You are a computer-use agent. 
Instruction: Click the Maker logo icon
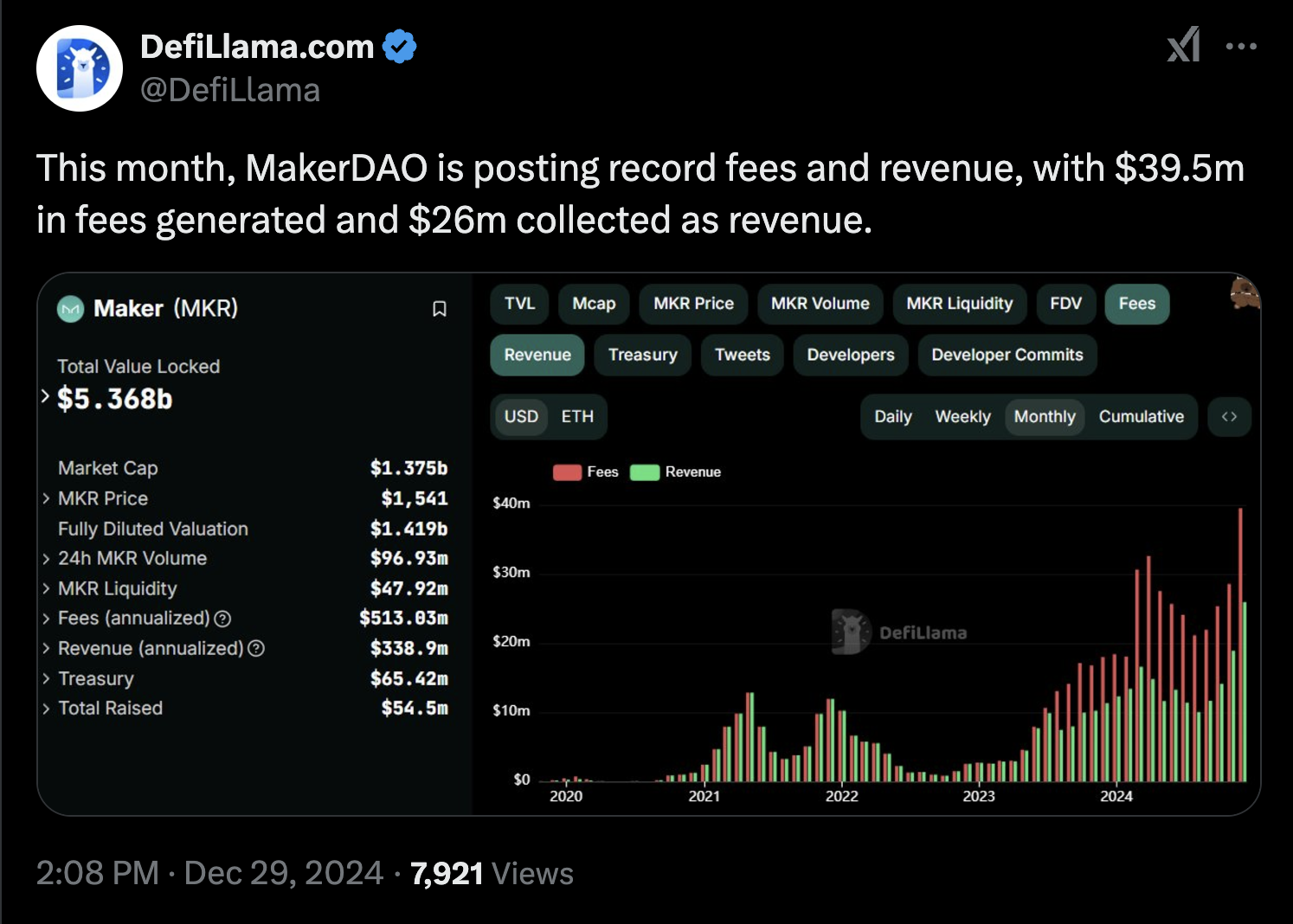[x=71, y=309]
